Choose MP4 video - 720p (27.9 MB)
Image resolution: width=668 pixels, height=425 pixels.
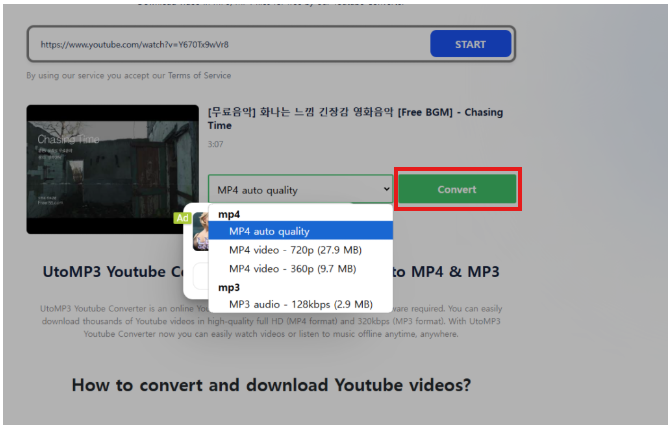point(300,250)
